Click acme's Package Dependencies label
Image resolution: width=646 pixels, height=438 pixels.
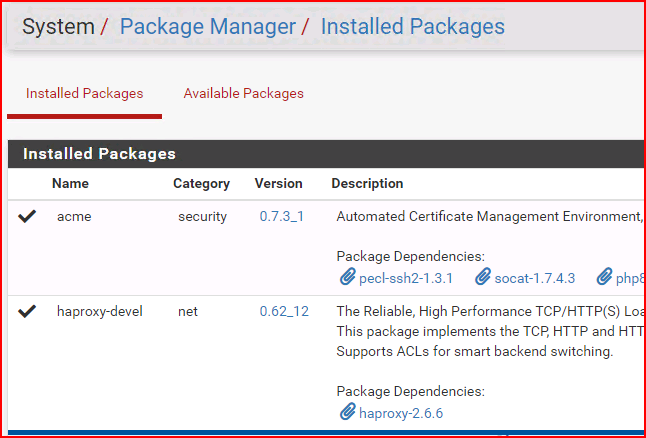(411, 257)
